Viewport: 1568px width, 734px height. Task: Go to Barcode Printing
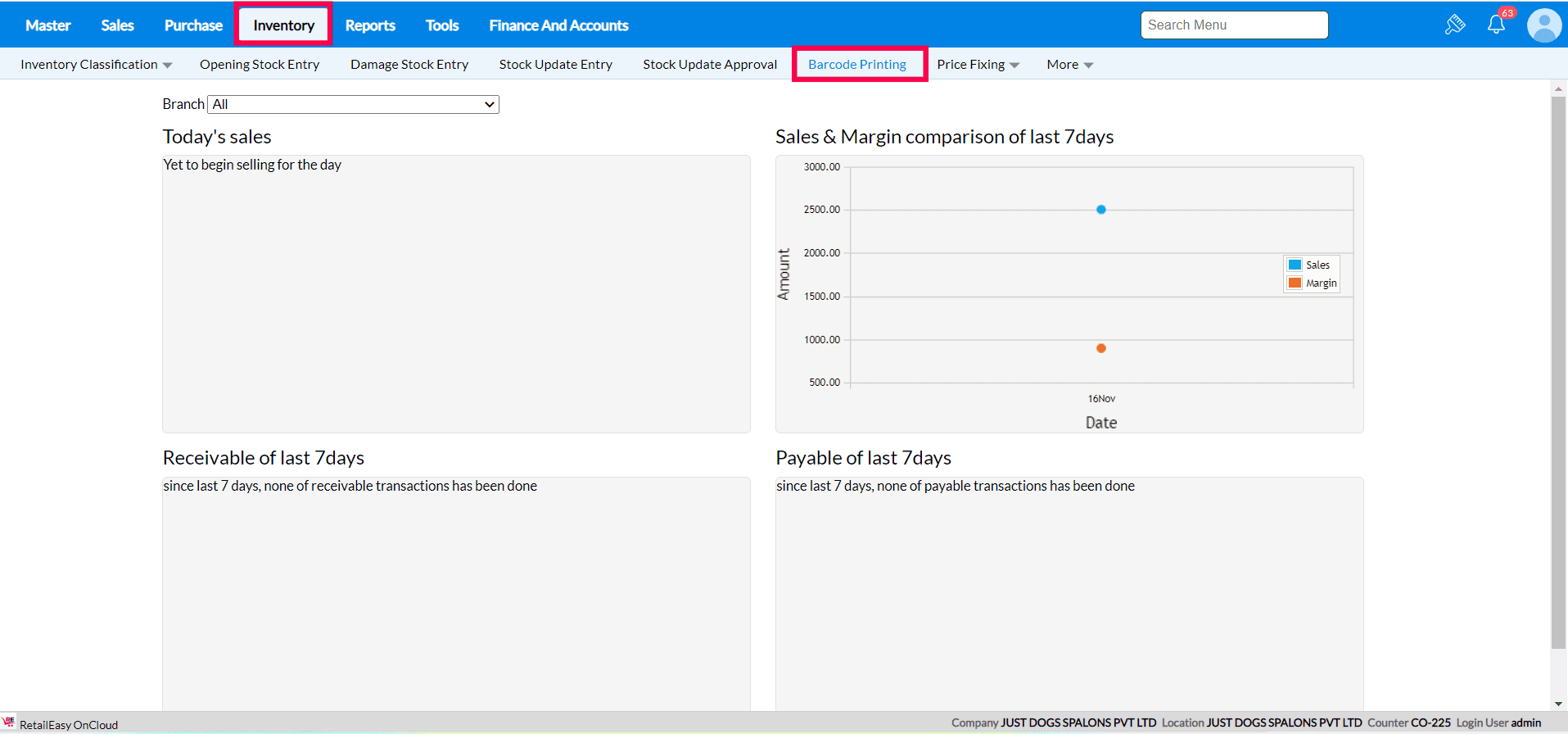tap(857, 65)
